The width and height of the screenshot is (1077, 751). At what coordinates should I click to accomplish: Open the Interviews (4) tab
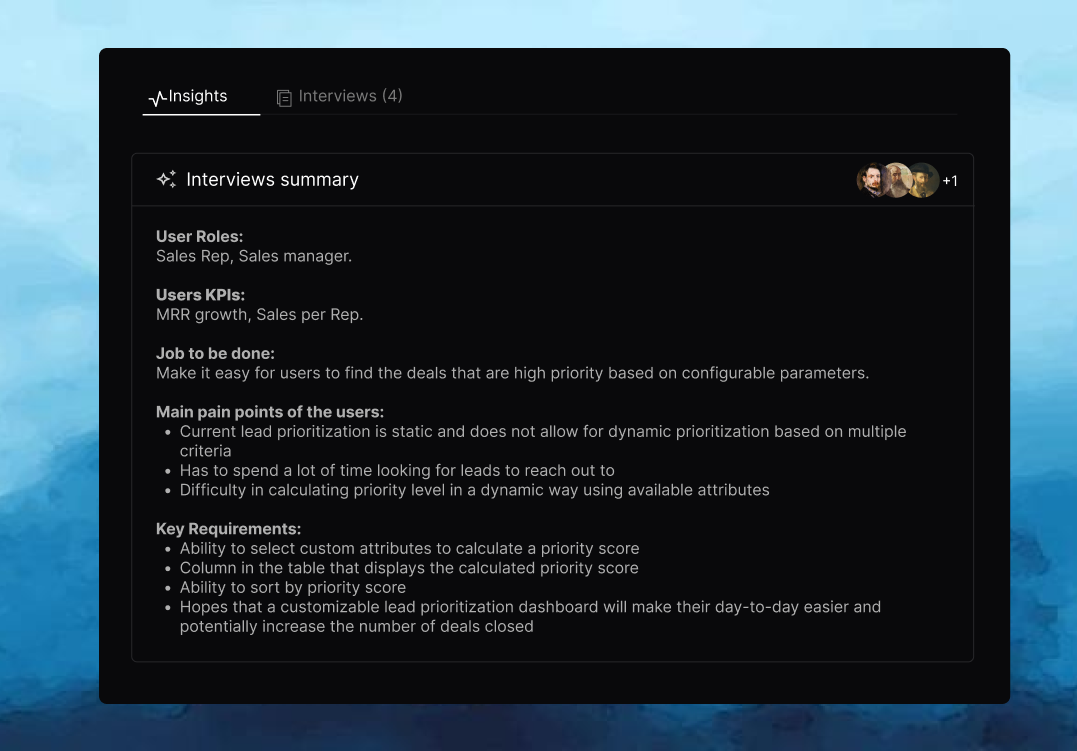[350, 96]
